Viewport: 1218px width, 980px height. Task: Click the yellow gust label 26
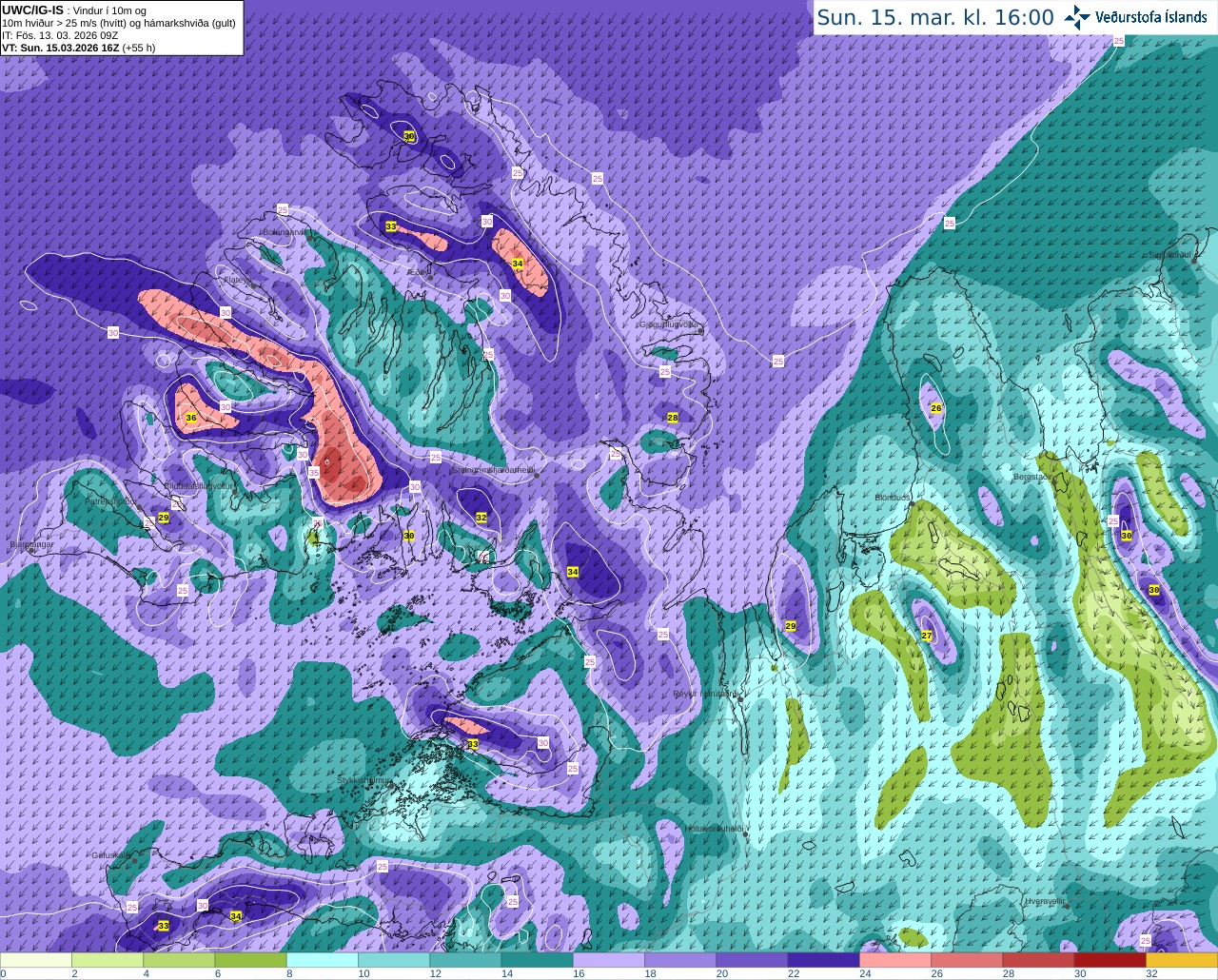(x=936, y=408)
